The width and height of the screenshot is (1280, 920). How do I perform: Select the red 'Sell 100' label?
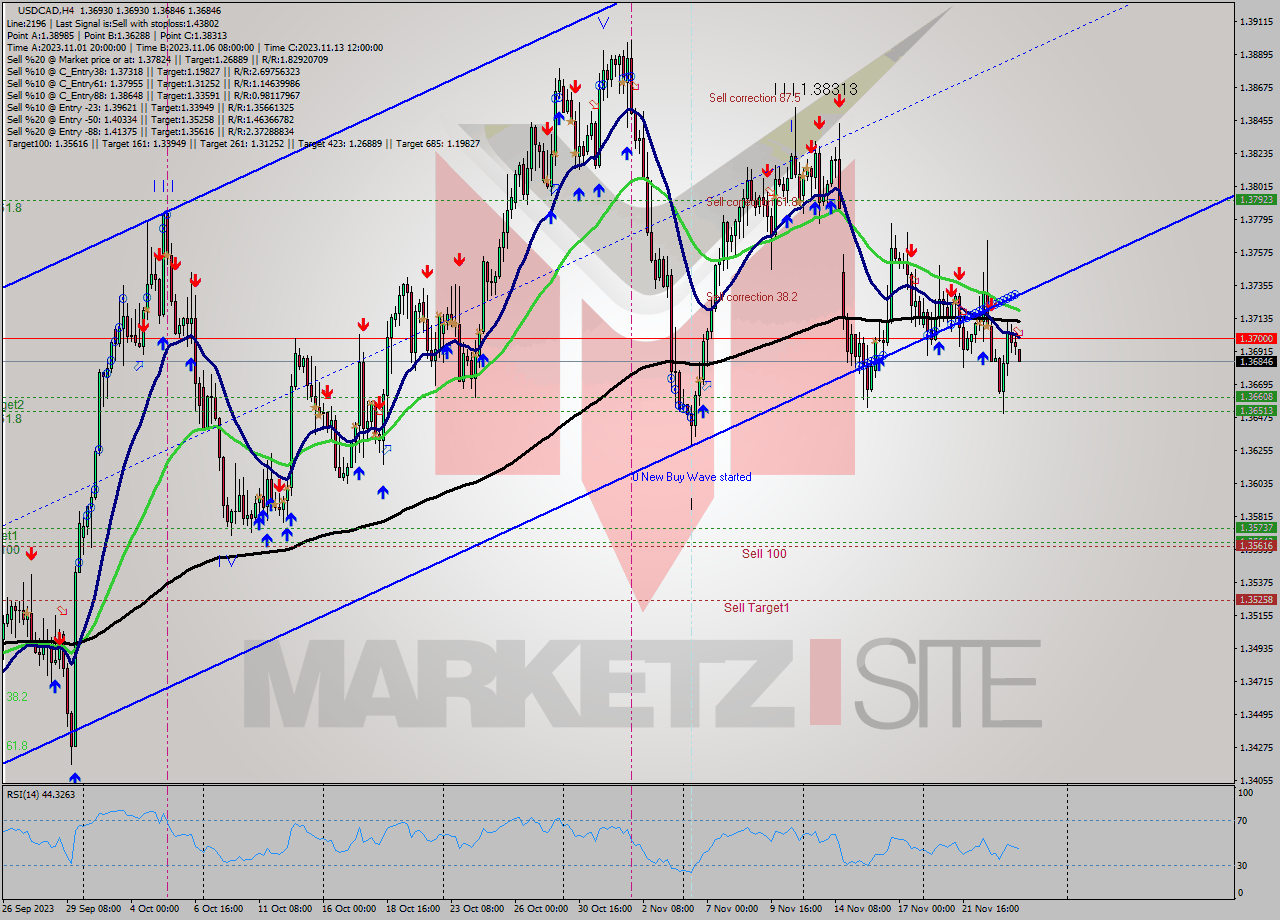click(764, 553)
